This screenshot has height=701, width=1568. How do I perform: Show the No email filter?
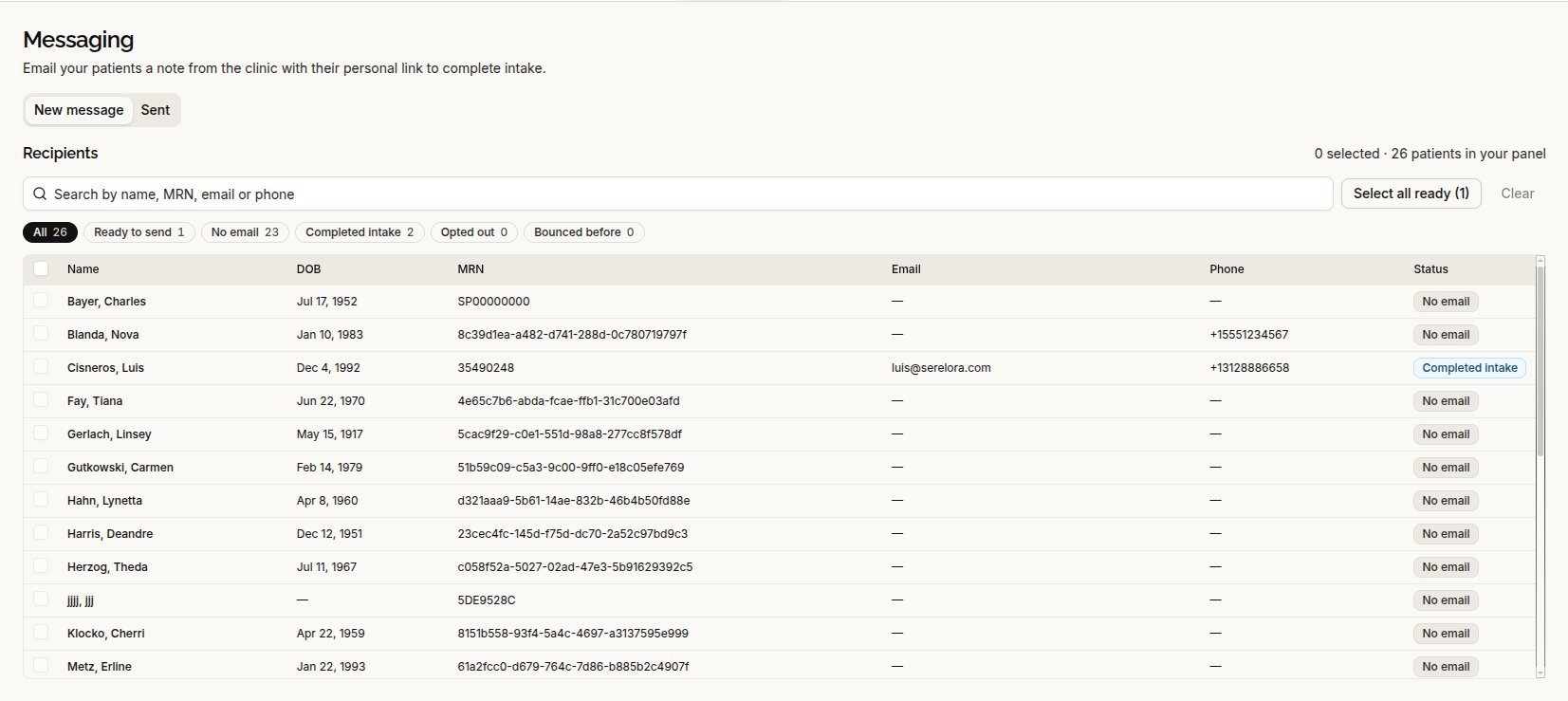245,232
